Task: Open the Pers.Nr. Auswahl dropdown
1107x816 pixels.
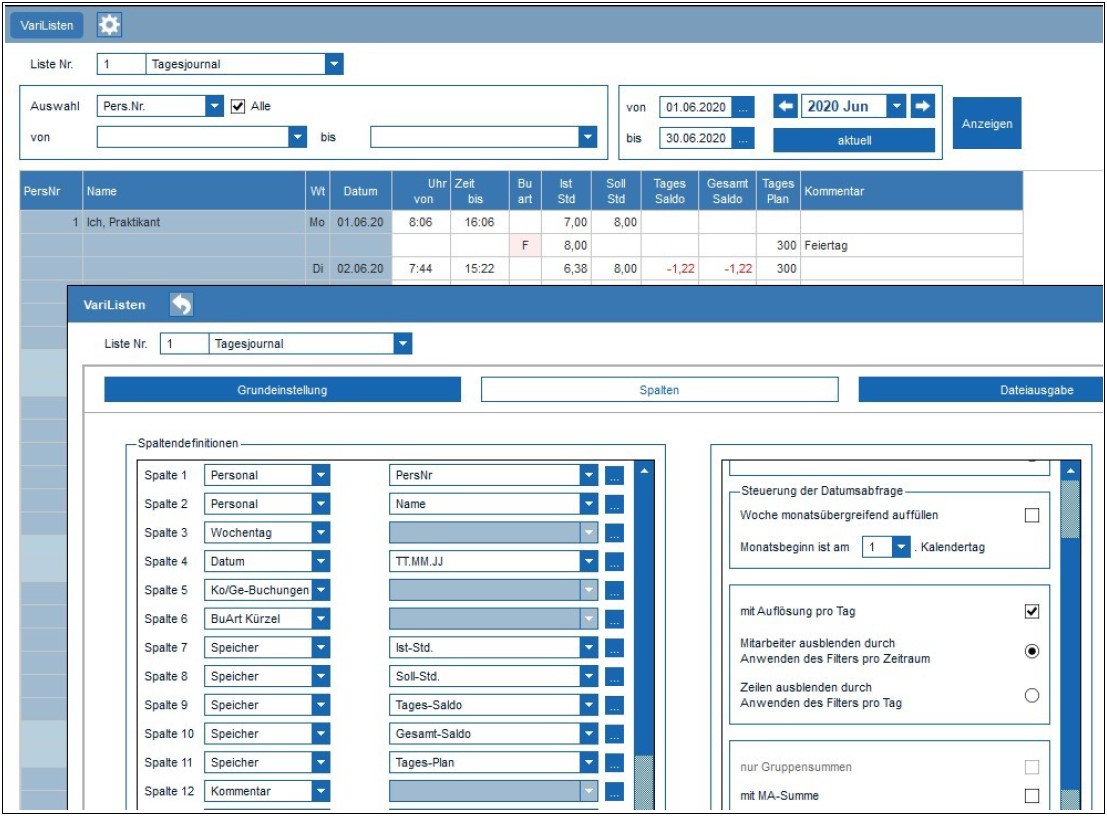Action: pyautogui.click(x=214, y=106)
